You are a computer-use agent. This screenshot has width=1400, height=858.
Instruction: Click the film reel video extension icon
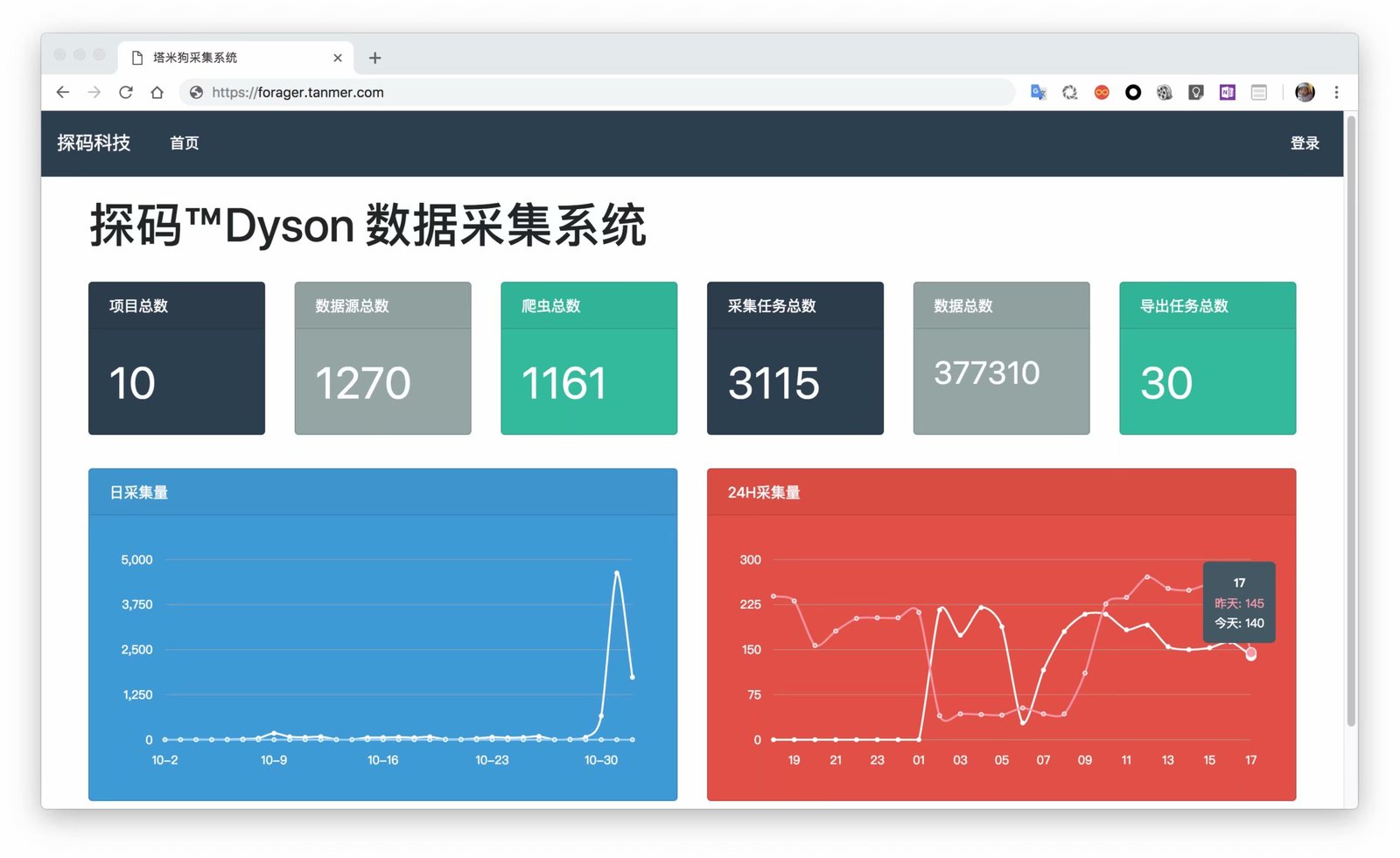pyautogui.click(x=1164, y=92)
